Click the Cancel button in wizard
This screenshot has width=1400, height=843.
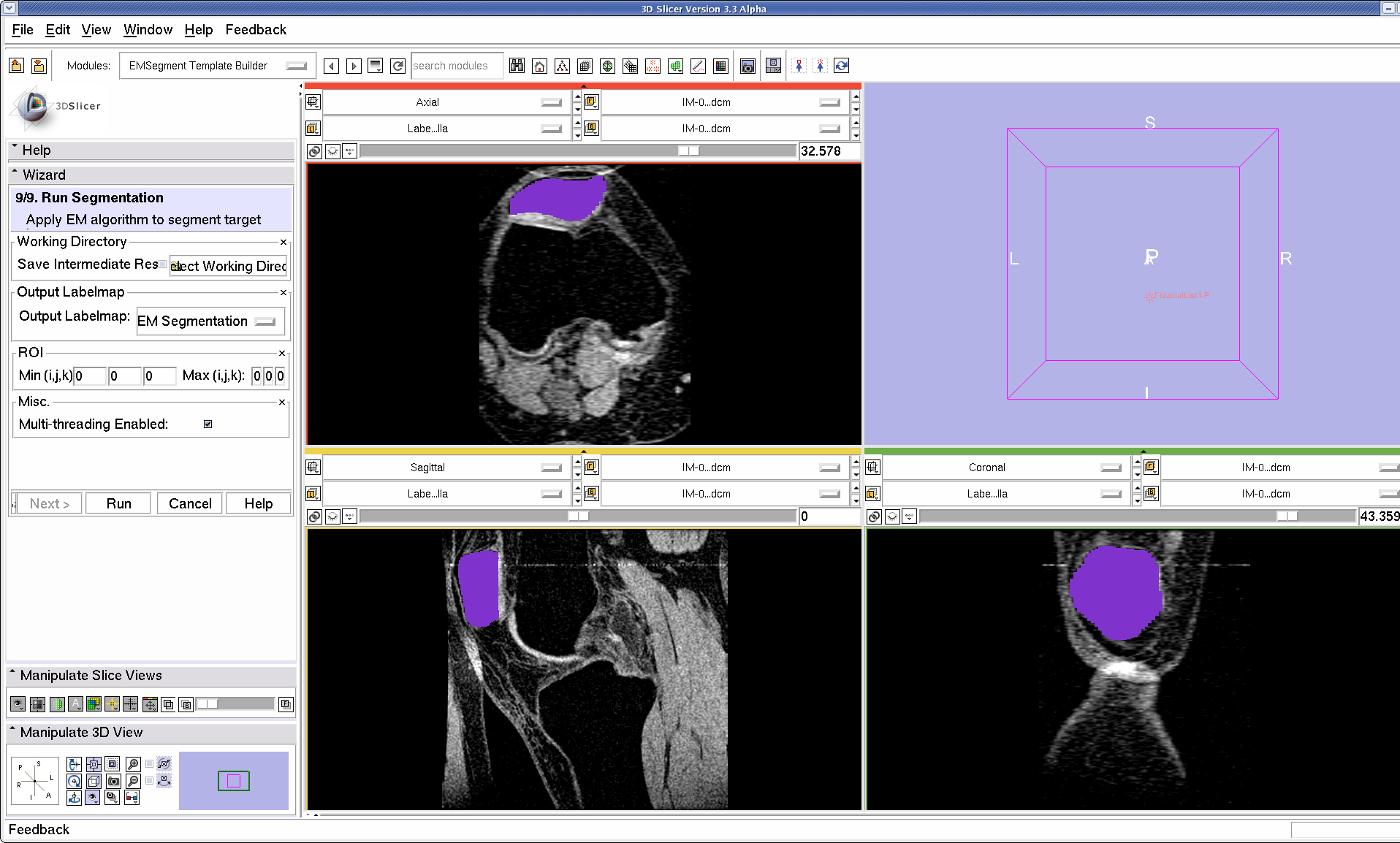(x=189, y=503)
